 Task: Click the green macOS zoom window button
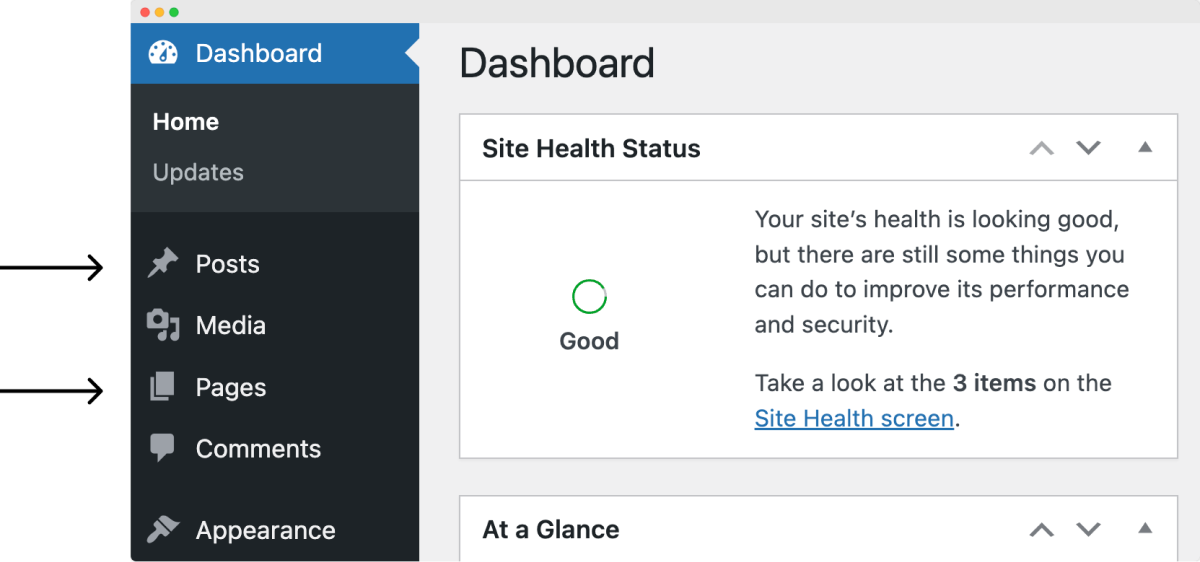[174, 12]
